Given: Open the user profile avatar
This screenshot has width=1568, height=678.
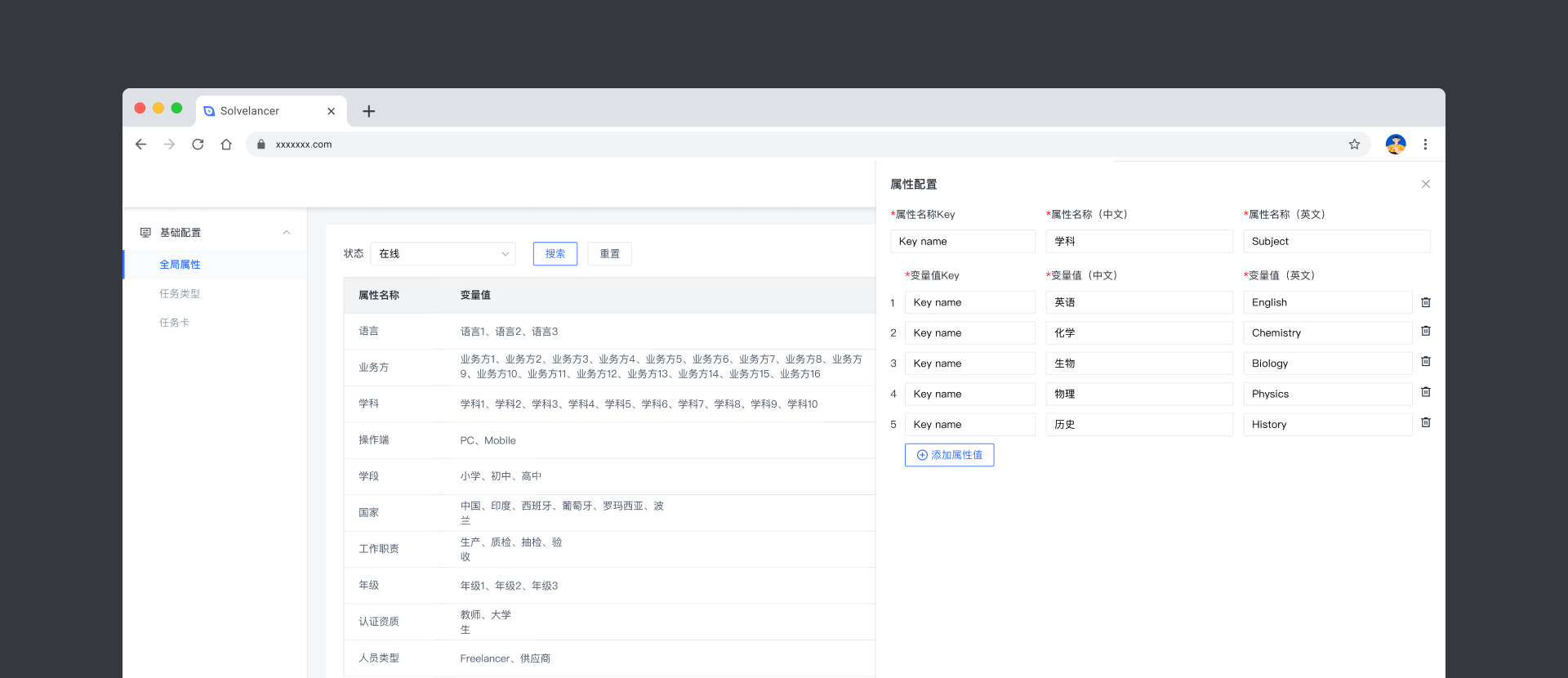Looking at the screenshot, I should [x=1395, y=145].
